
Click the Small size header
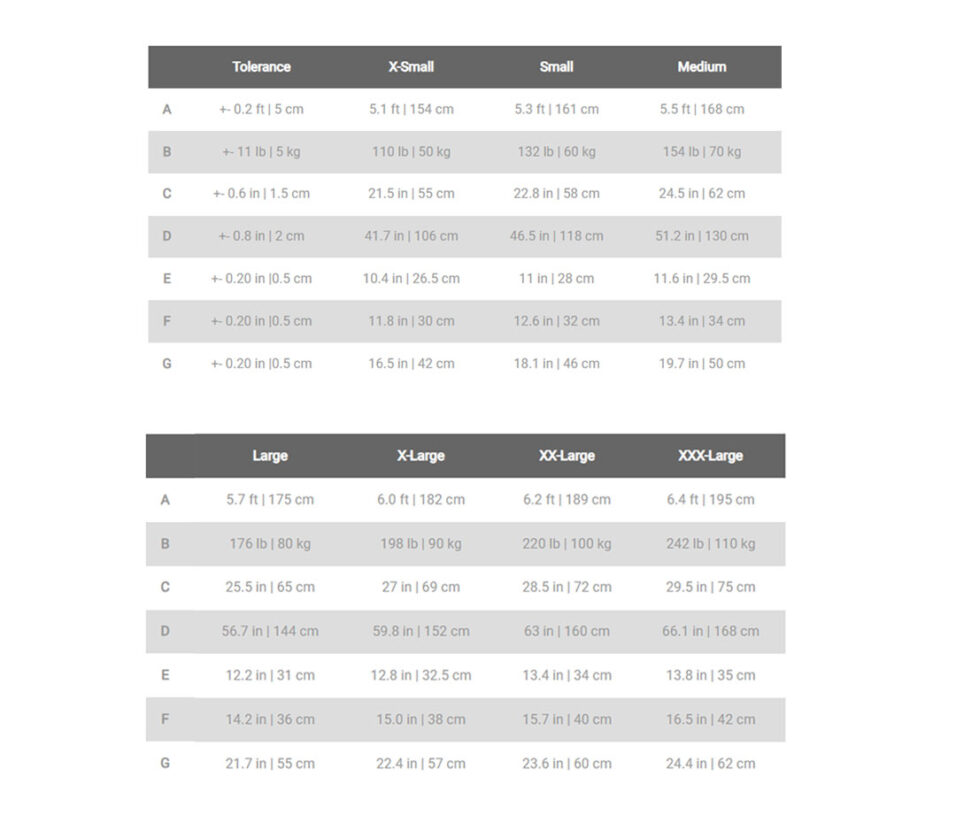point(556,66)
